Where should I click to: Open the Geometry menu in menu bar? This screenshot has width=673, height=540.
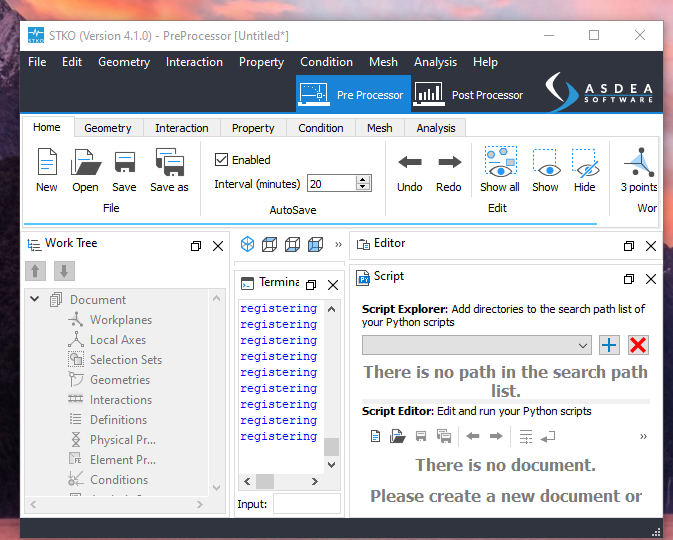pos(124,62)
